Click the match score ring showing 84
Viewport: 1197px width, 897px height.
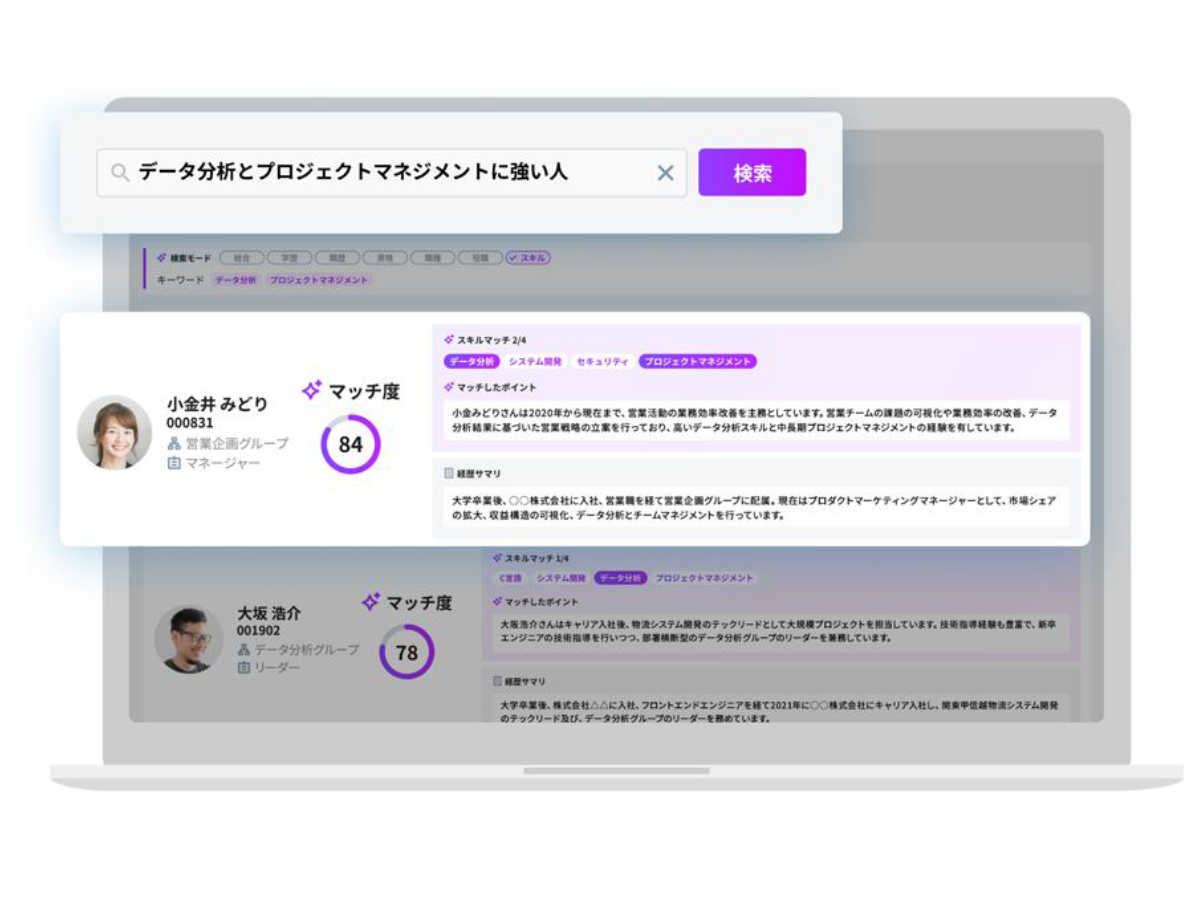350,444
